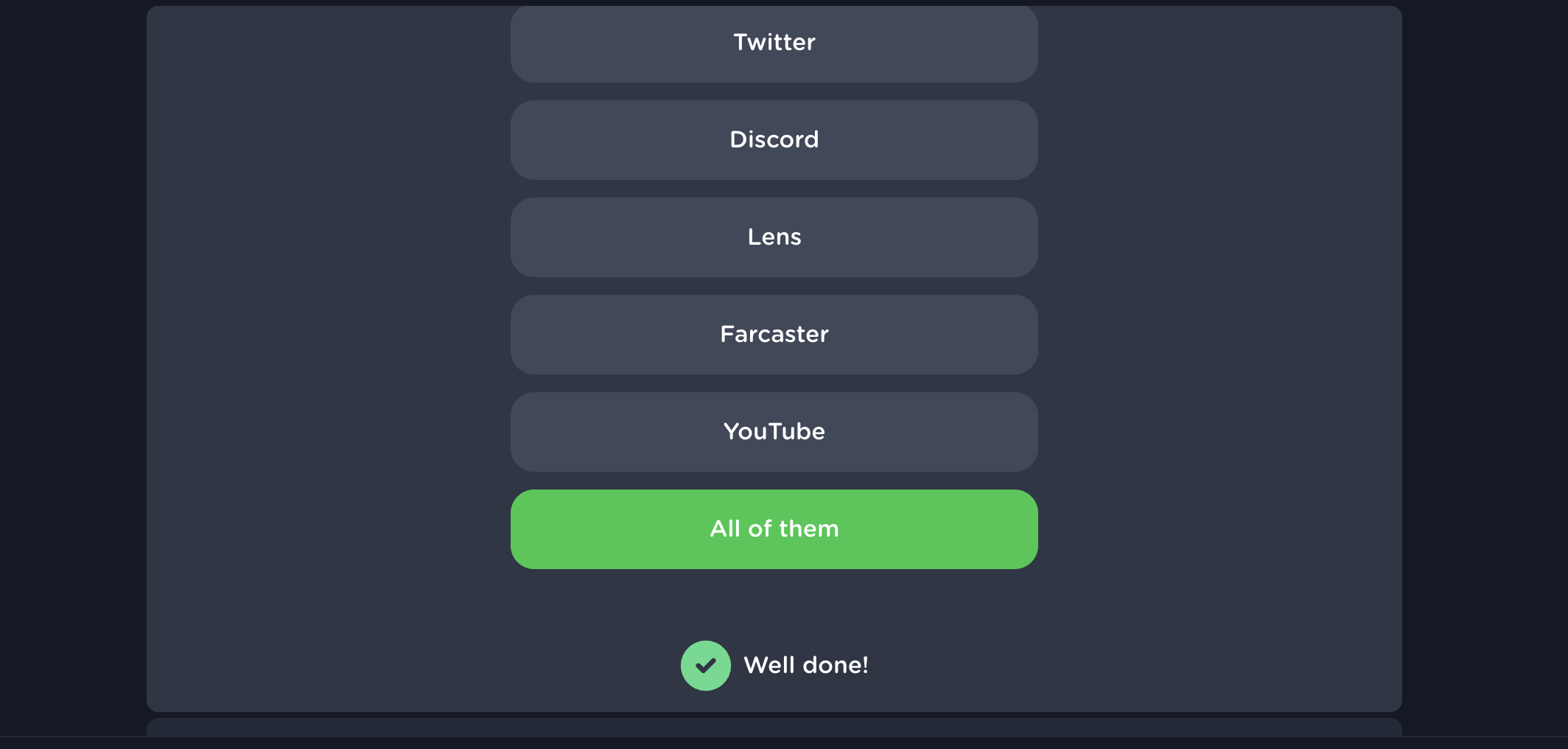The height and width of the screenshot is (749, 1568).
Task: Click the "Well done!" message text
Action: coord(805,665)
